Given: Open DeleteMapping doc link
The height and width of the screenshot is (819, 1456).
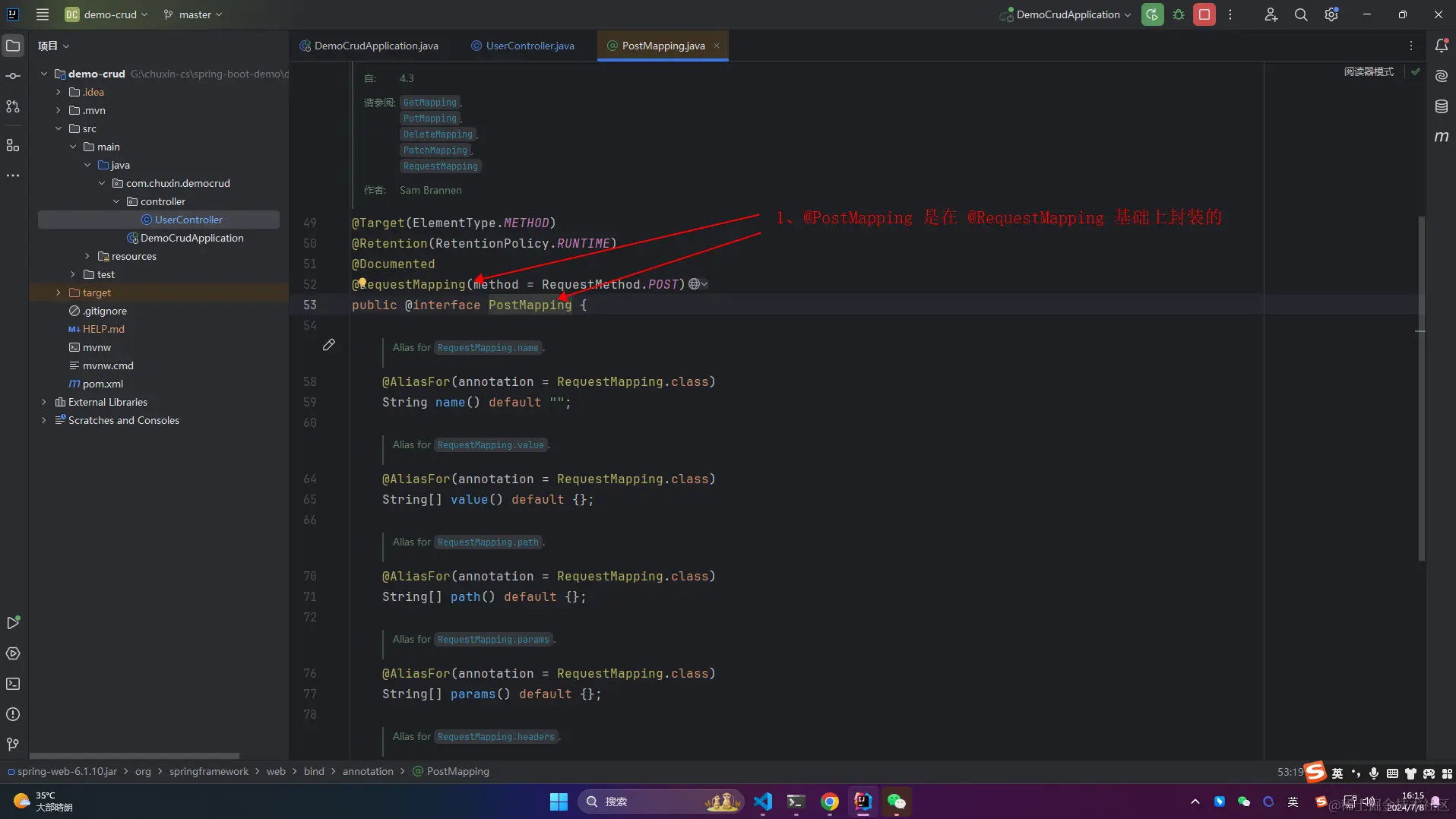Looking at the screenshot, I should [438, 134].
